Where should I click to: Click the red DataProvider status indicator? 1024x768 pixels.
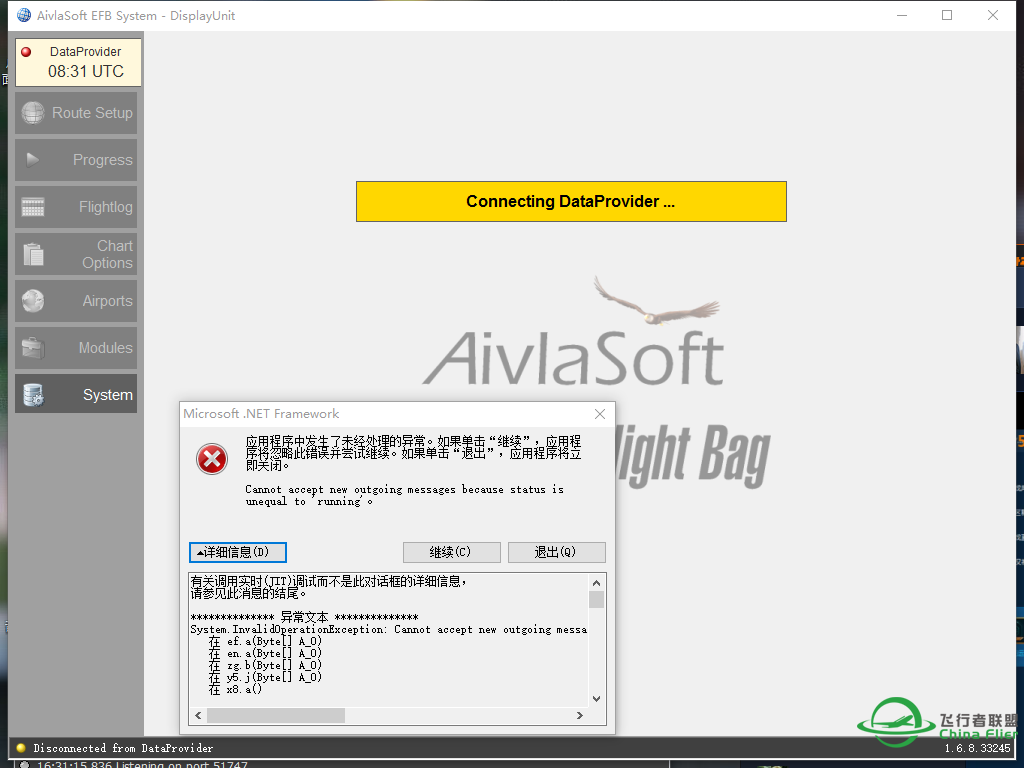point(26,52)
